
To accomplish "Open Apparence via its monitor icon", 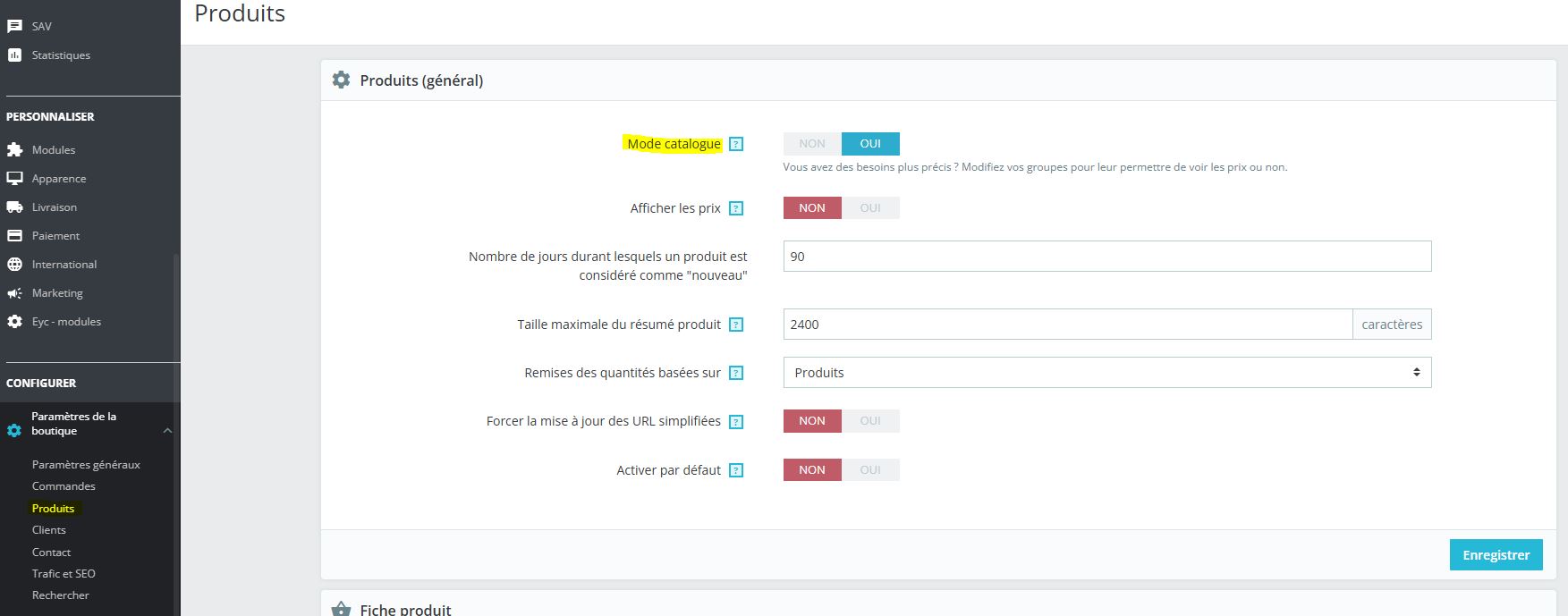I will coord(13,178).
